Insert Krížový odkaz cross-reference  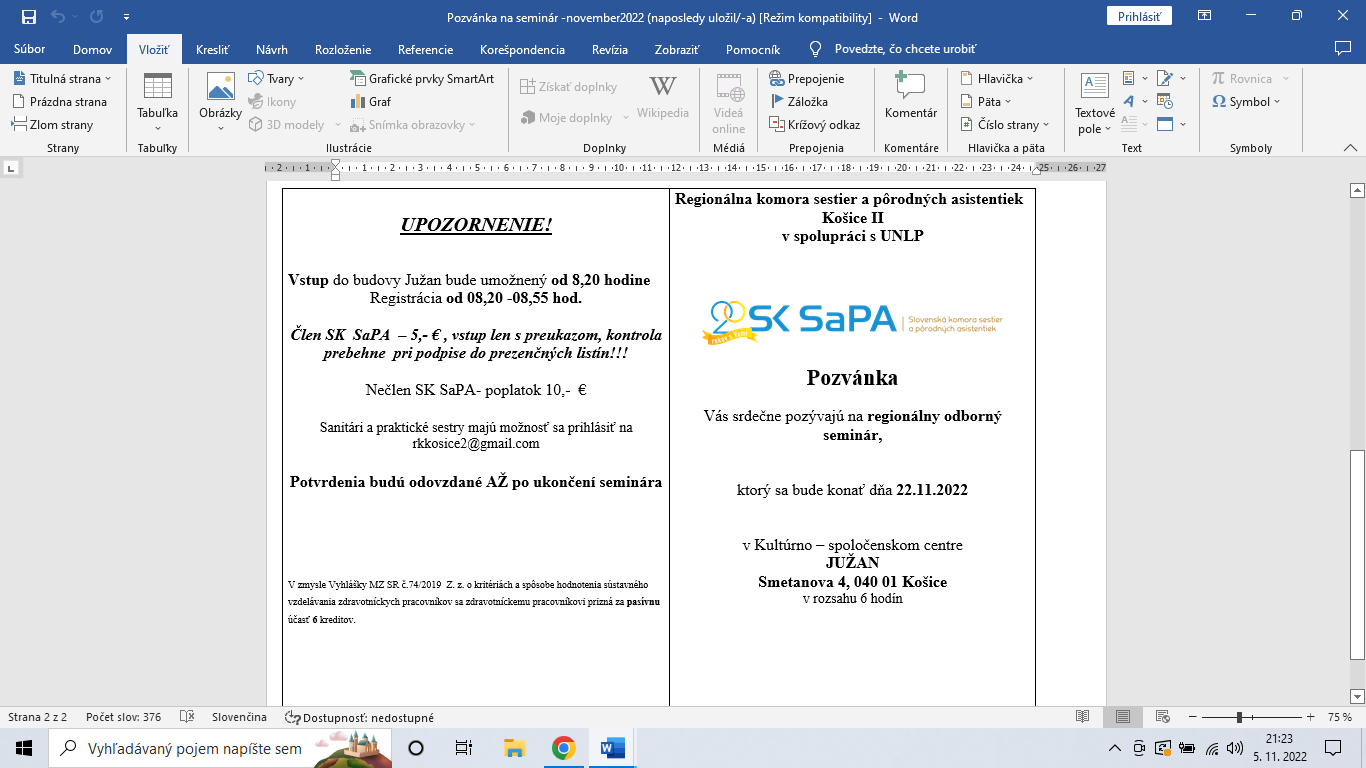coord(814,124)
